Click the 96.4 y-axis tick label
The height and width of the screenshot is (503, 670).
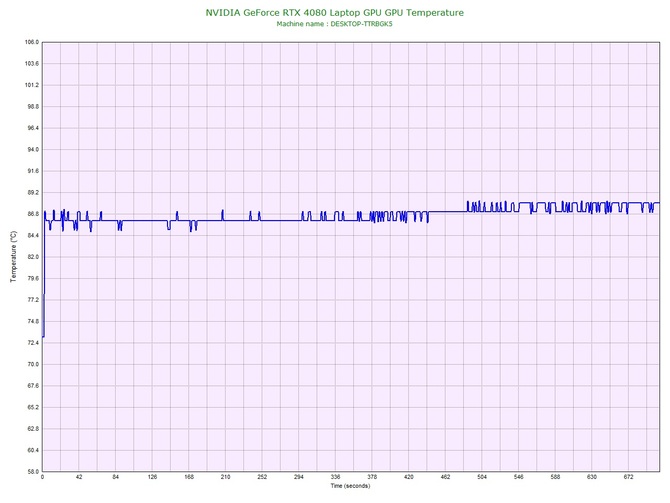click(33, 128)
